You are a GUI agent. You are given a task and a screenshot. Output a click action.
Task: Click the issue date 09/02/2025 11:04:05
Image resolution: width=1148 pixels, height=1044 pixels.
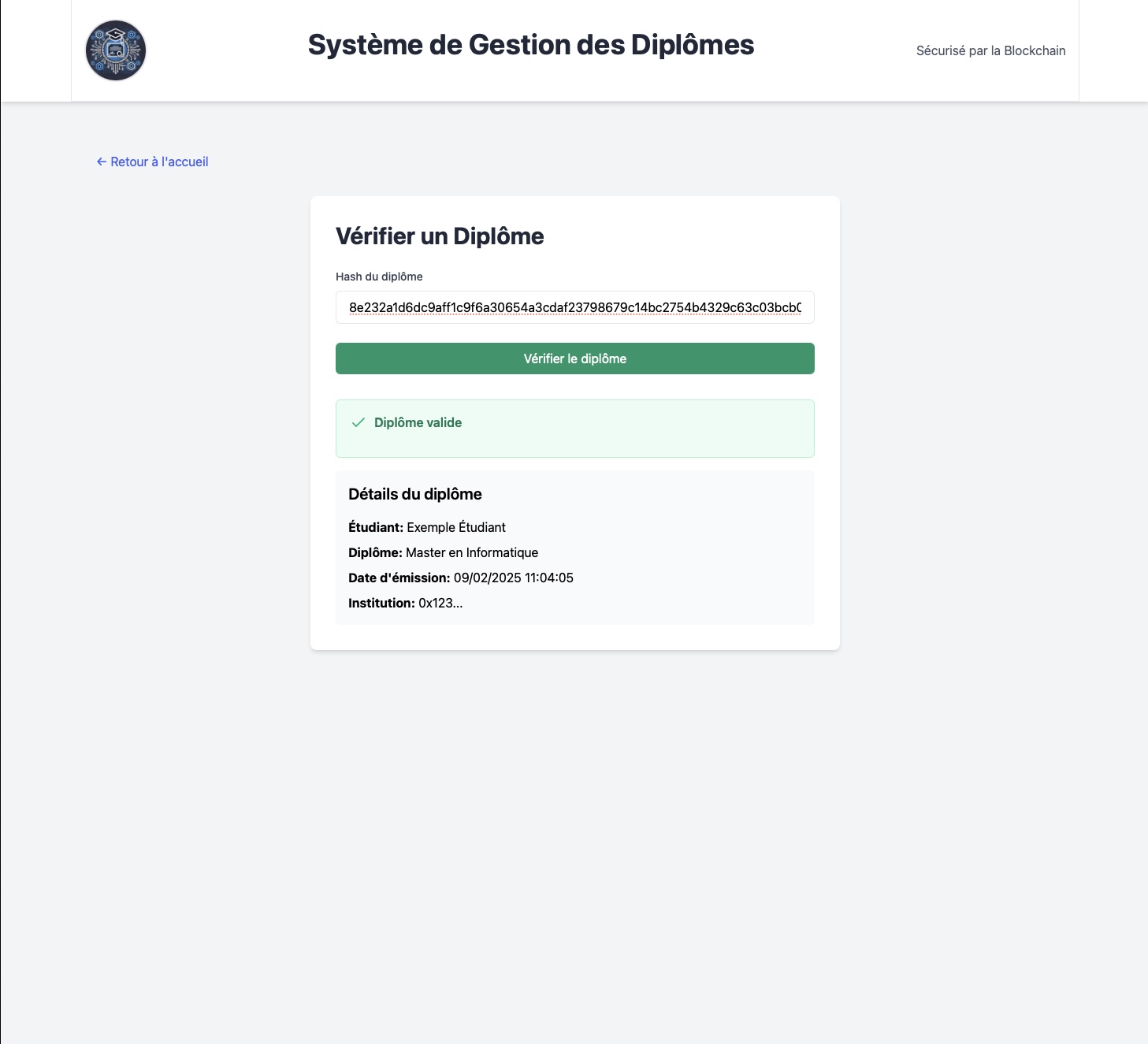pyautogui.click(x=513, y=578)
